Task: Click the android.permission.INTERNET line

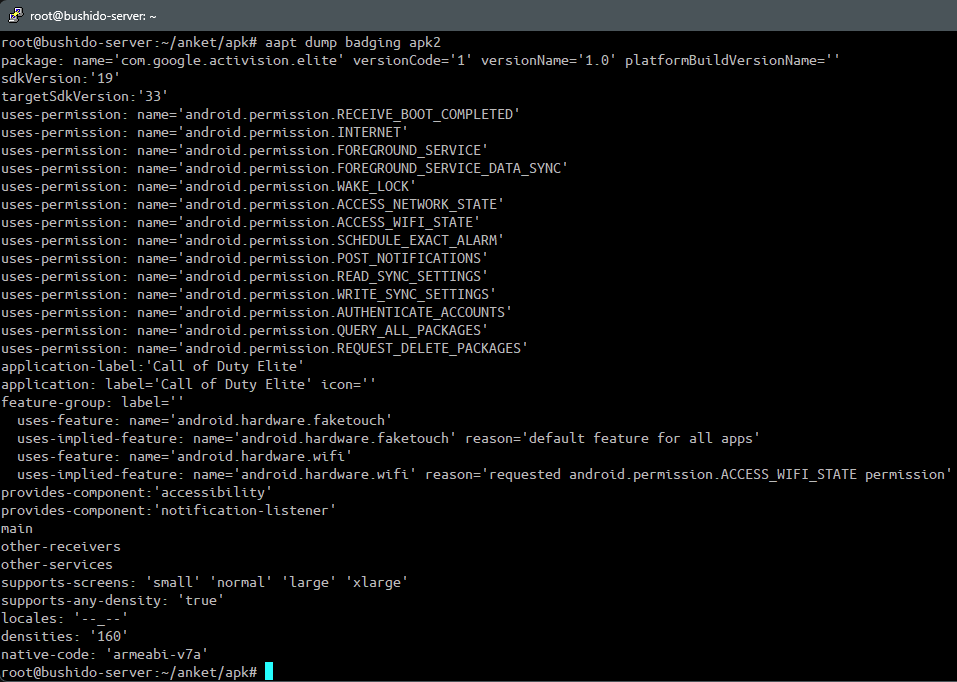Action: click(x=204, y=132)
